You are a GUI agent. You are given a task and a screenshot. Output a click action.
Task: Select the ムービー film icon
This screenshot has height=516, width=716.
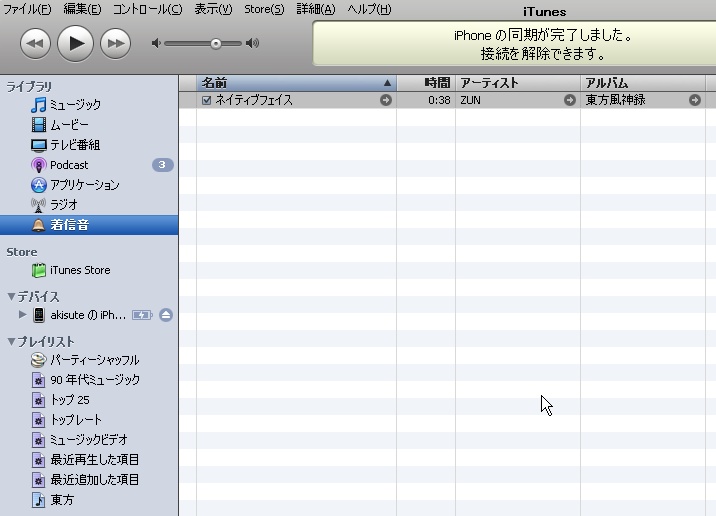tap(38, 125)
